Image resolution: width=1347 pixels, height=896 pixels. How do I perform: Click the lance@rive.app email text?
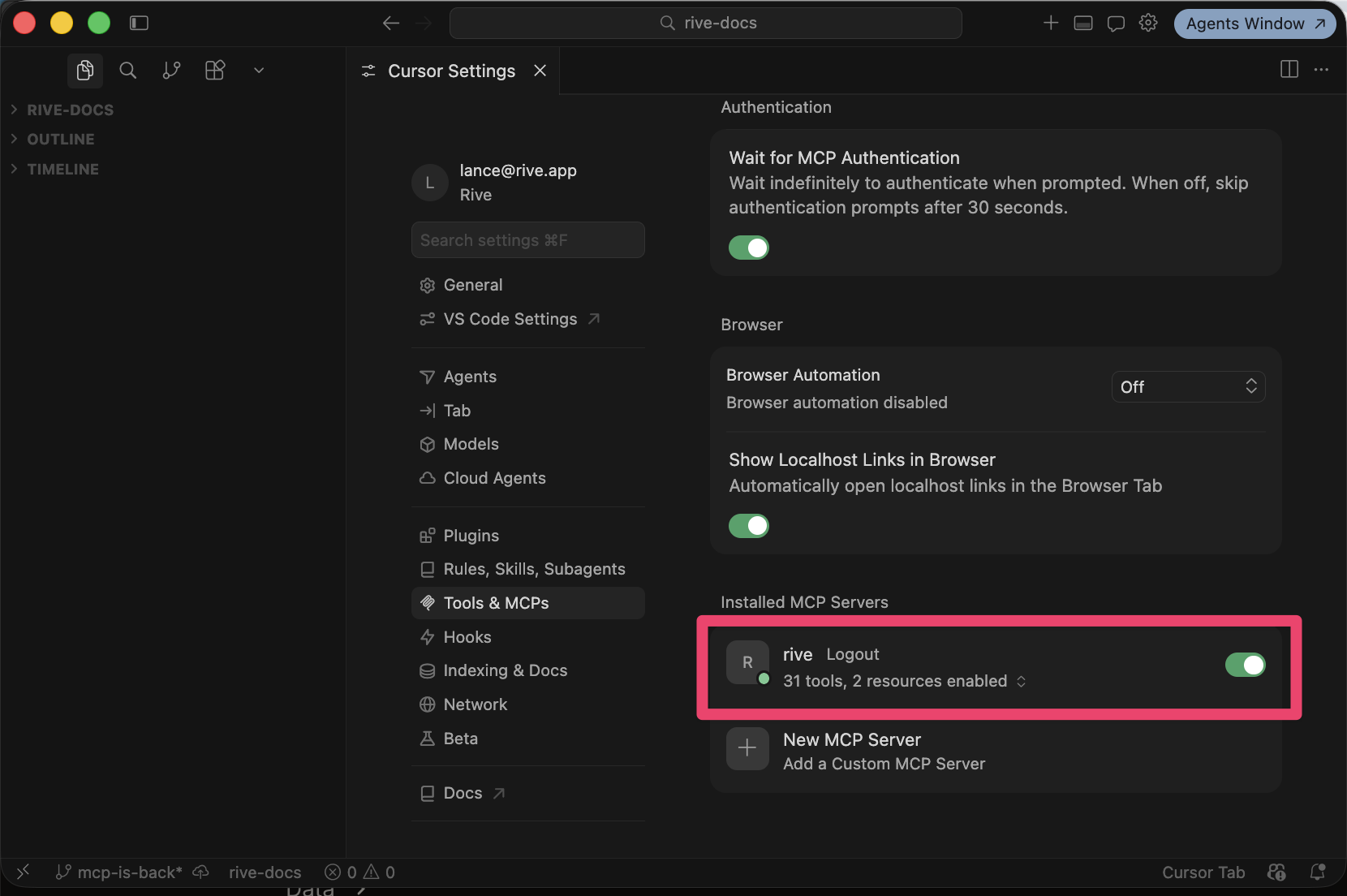(x=519, y=170)
